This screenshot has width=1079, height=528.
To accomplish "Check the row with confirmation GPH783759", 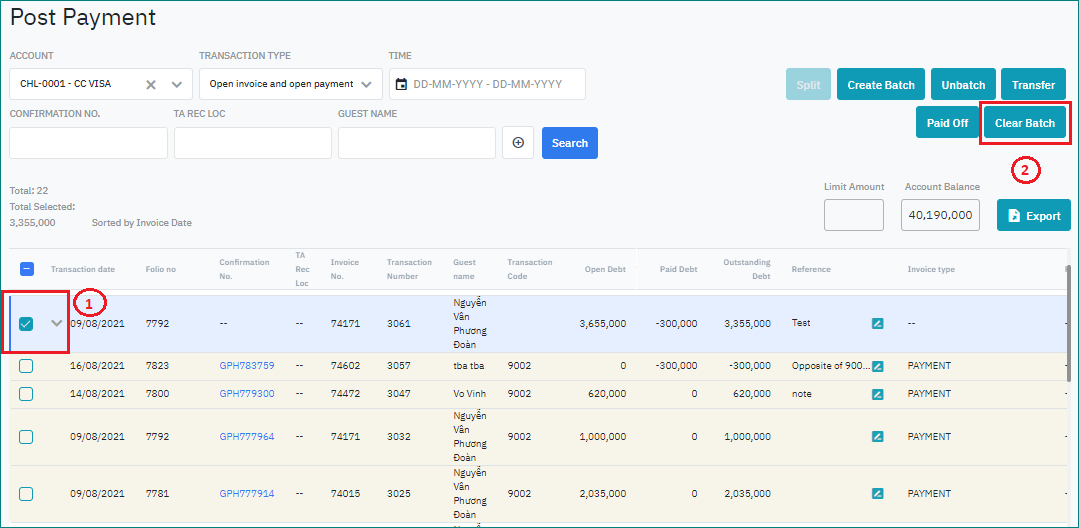I will (26, 366).
